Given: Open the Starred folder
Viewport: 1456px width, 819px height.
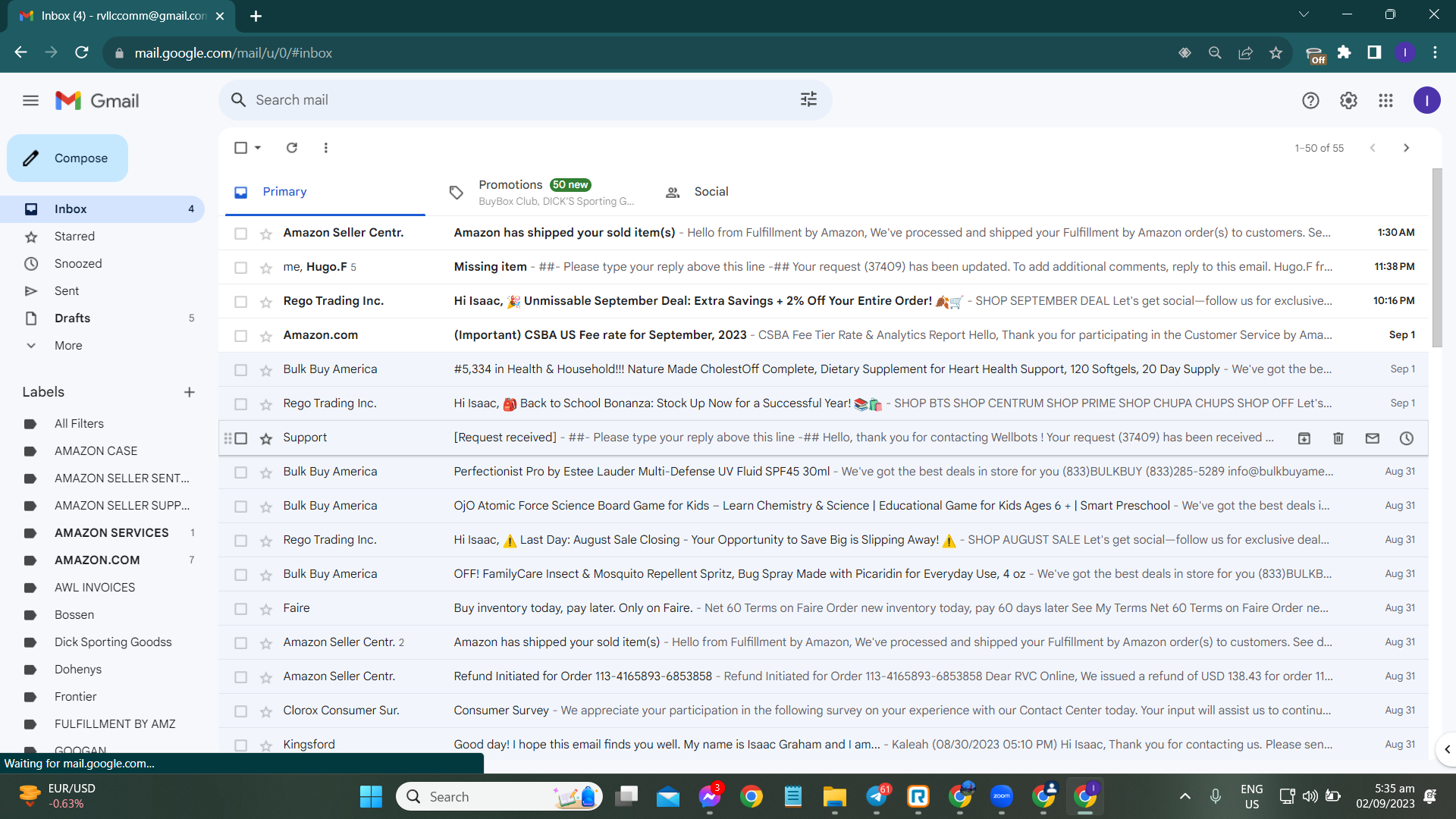Looking at the screenshot, I should click(x=74, y=237).
